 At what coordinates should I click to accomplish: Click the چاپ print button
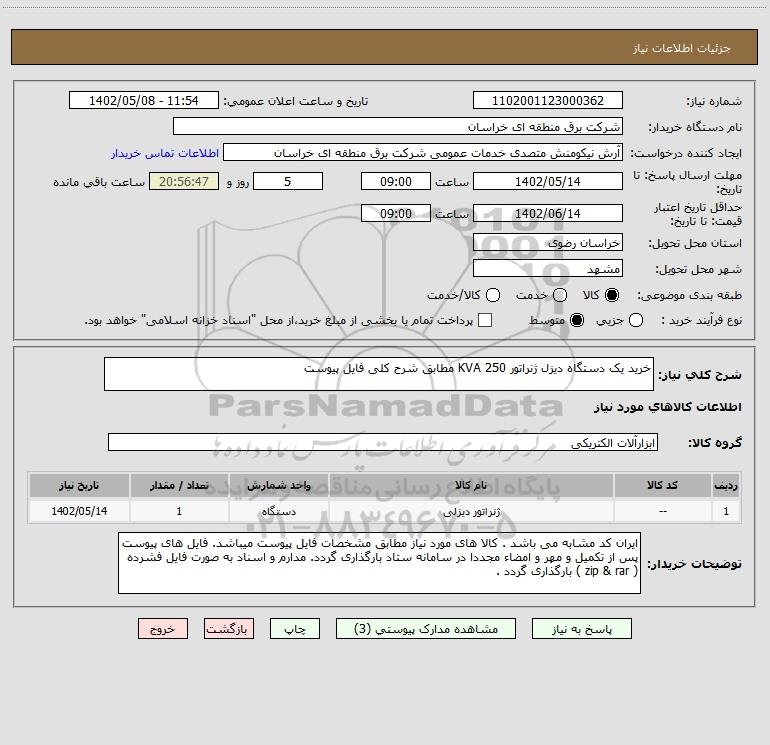pos(295,629)
